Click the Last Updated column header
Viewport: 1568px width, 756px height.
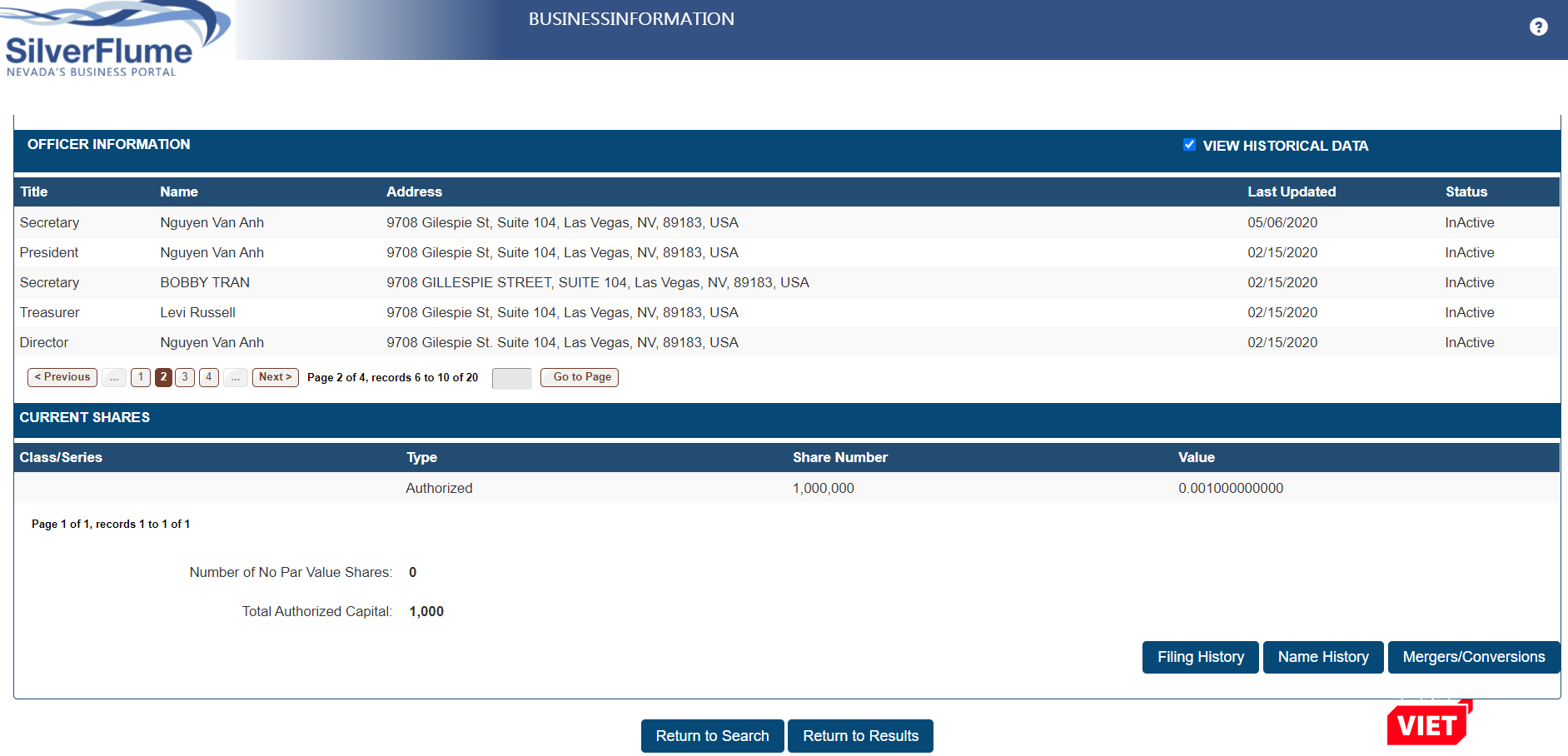1291,191
